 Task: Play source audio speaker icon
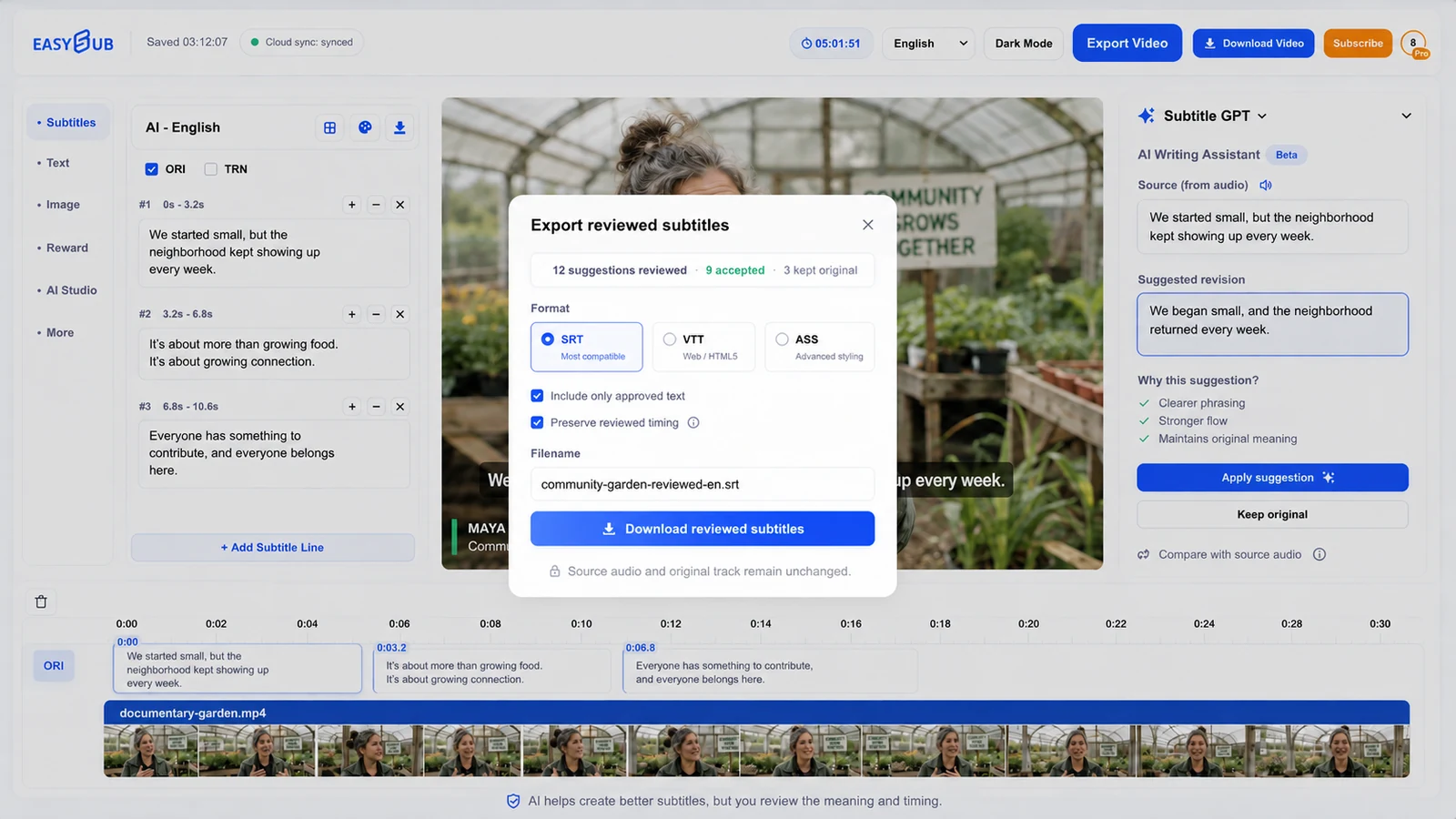tap(1266, 185)
